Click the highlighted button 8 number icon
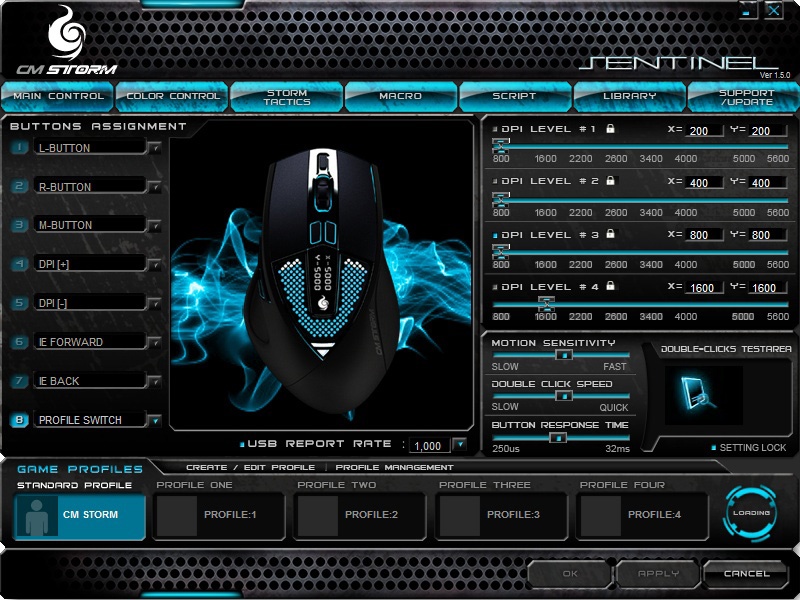The image size is (800, 600). pyautogui.click(x=19, y=420)
